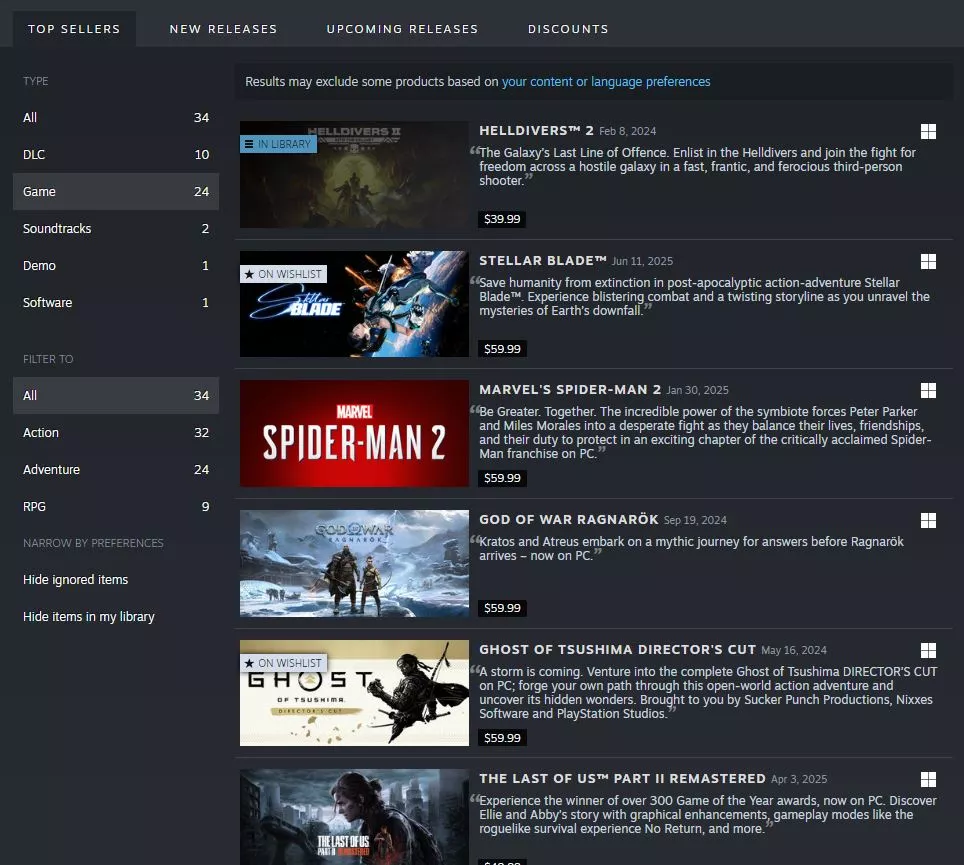This screenshot has height=865, width=964.
Task: Click Windows icon beside The Last of Us Part II
Action: pos(928,780)
